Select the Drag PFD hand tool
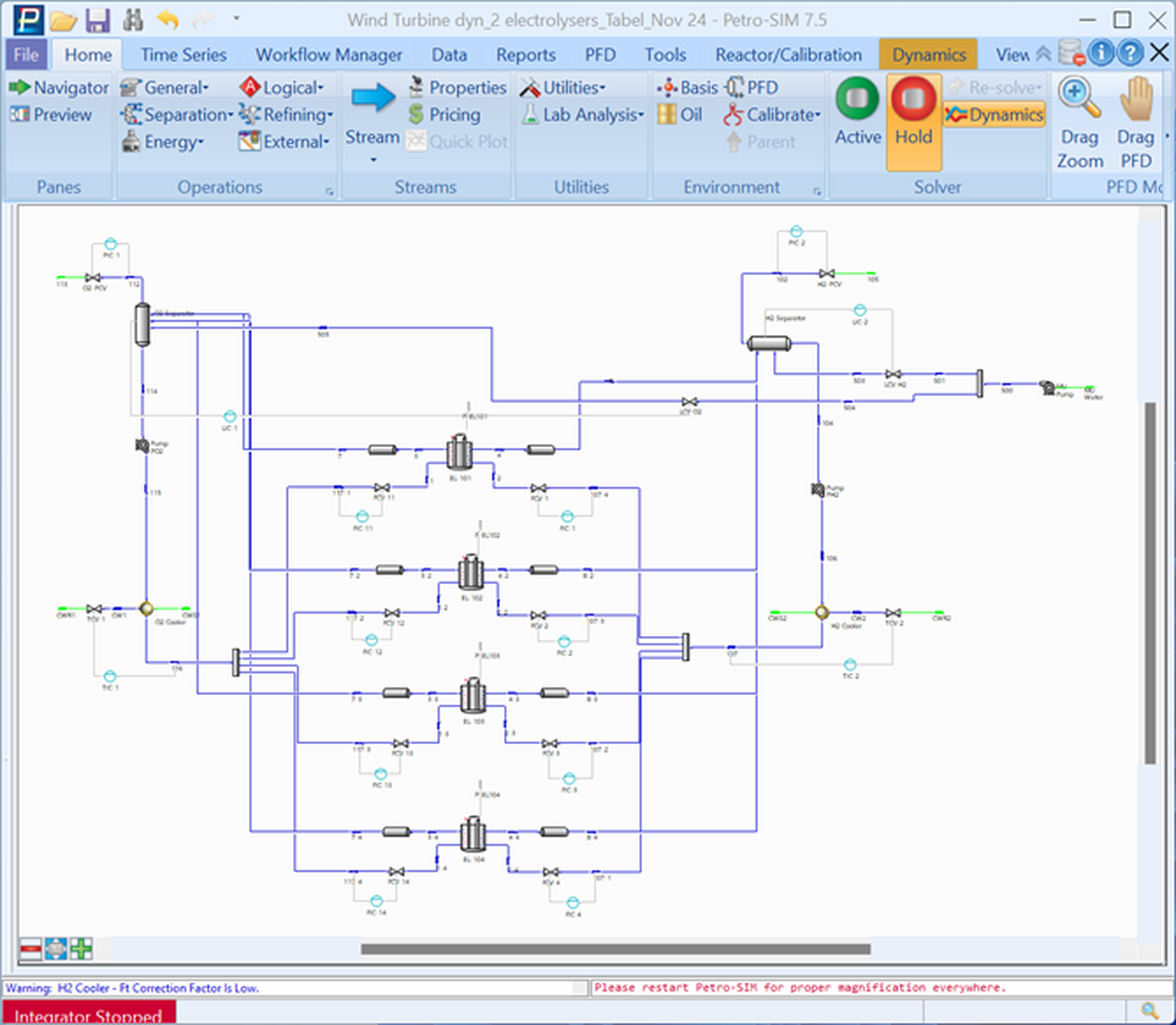1176x1025 pixels. pyautogui.click(x=1136, y=99)
